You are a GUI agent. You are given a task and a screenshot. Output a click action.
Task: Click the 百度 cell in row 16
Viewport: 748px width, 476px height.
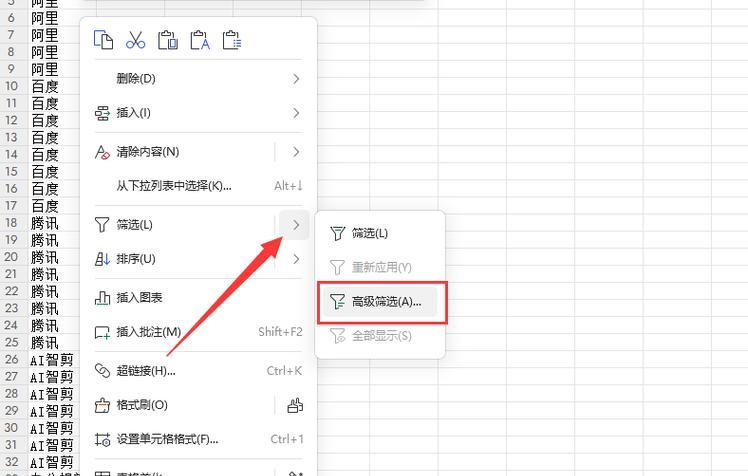[x=54, y=189]
